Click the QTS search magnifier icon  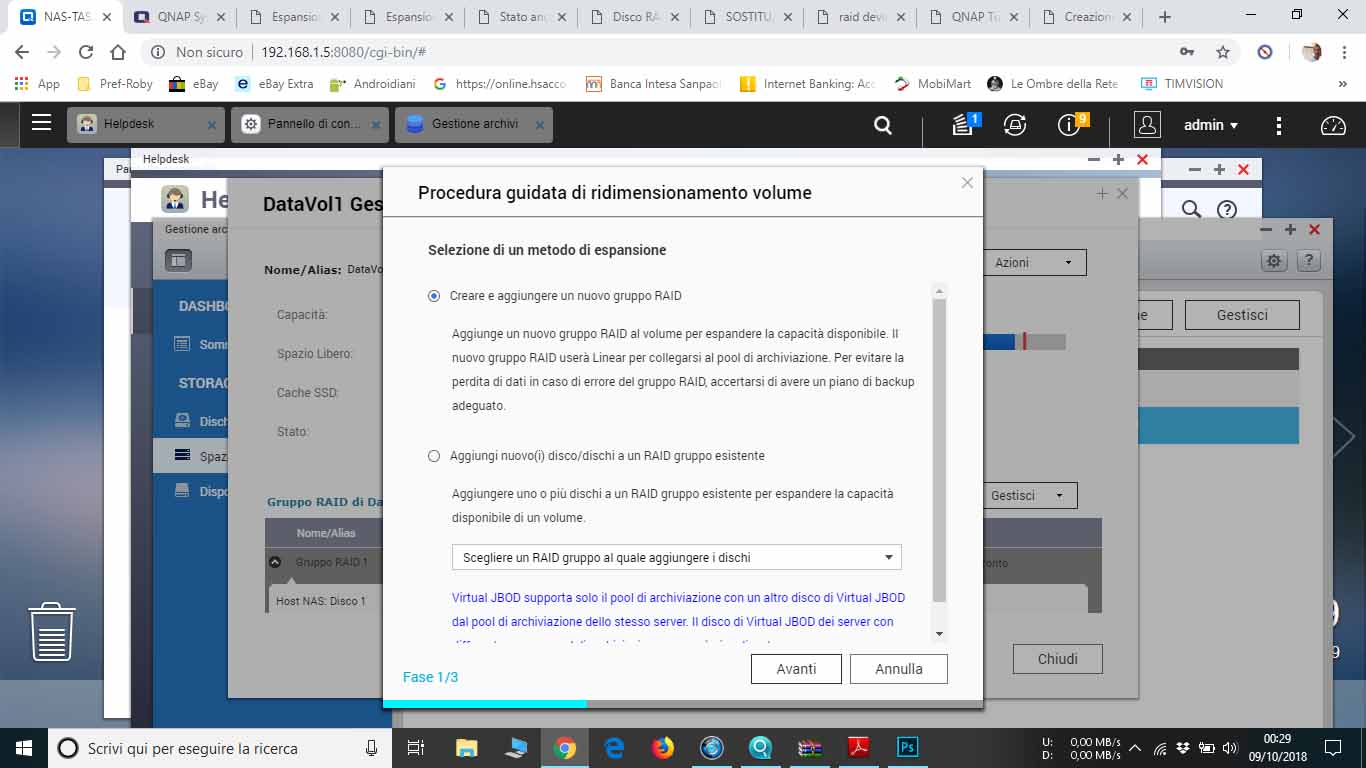[x=882, y=125]
